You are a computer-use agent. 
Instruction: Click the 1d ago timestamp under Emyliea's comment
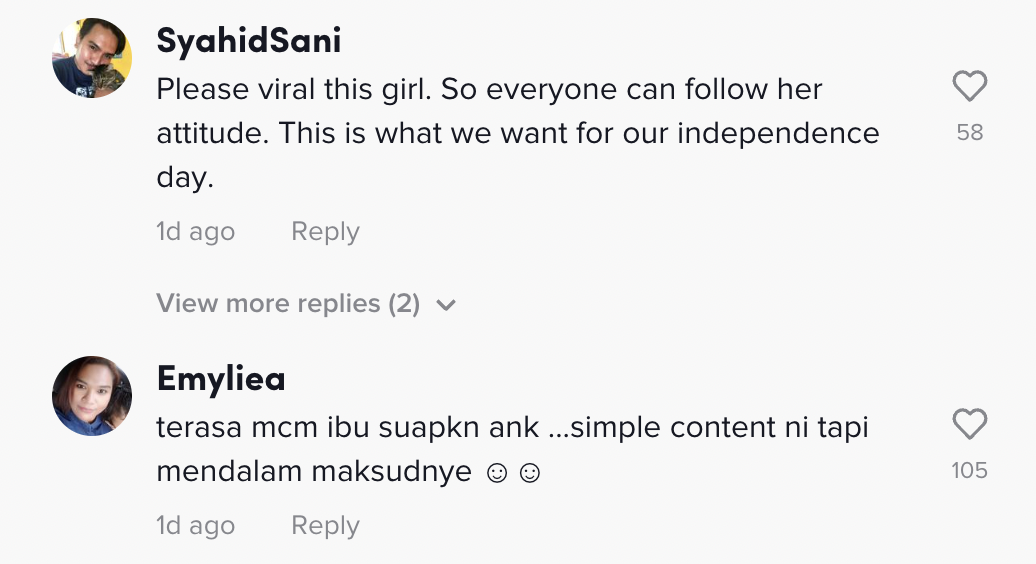[x=195, y=526]
